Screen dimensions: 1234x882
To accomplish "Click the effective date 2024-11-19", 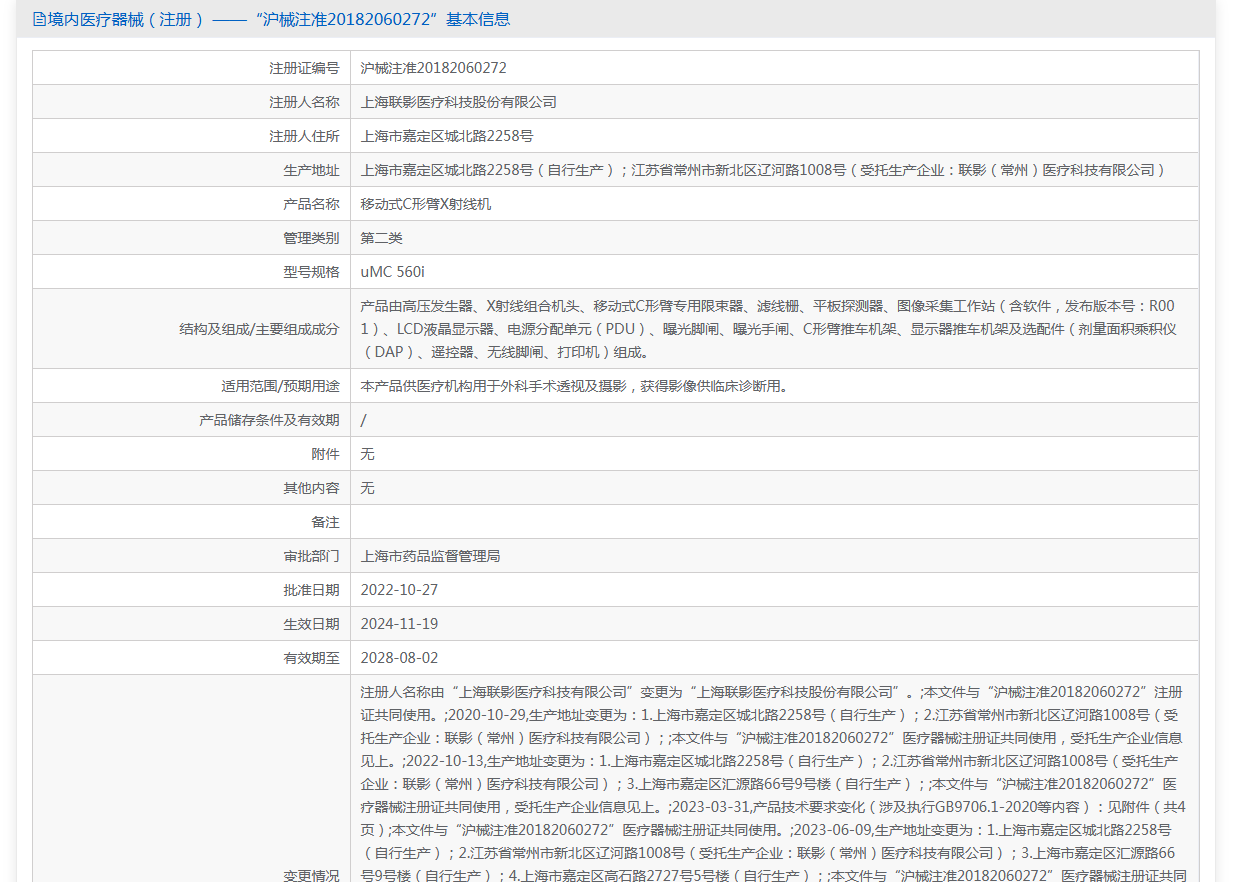I will [399, 624].
